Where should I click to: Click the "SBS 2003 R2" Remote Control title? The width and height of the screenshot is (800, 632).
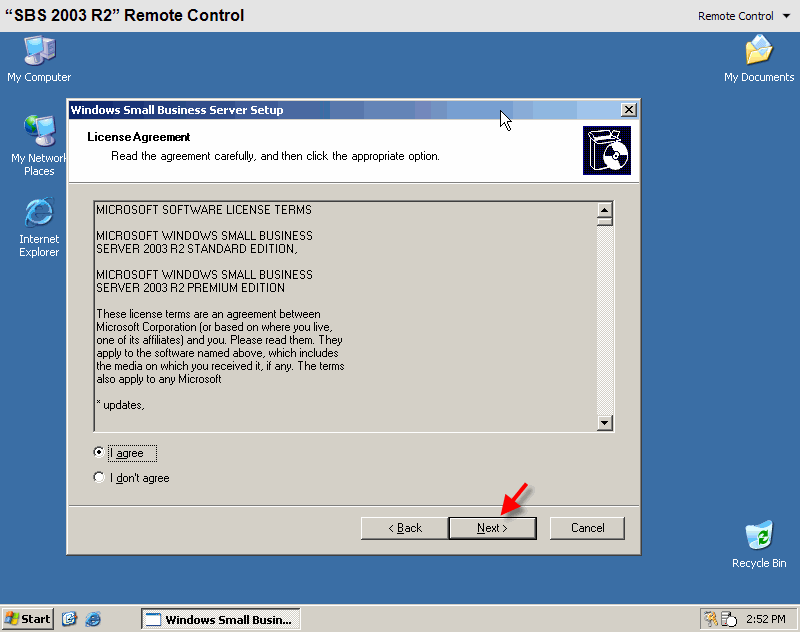(124, 15)
